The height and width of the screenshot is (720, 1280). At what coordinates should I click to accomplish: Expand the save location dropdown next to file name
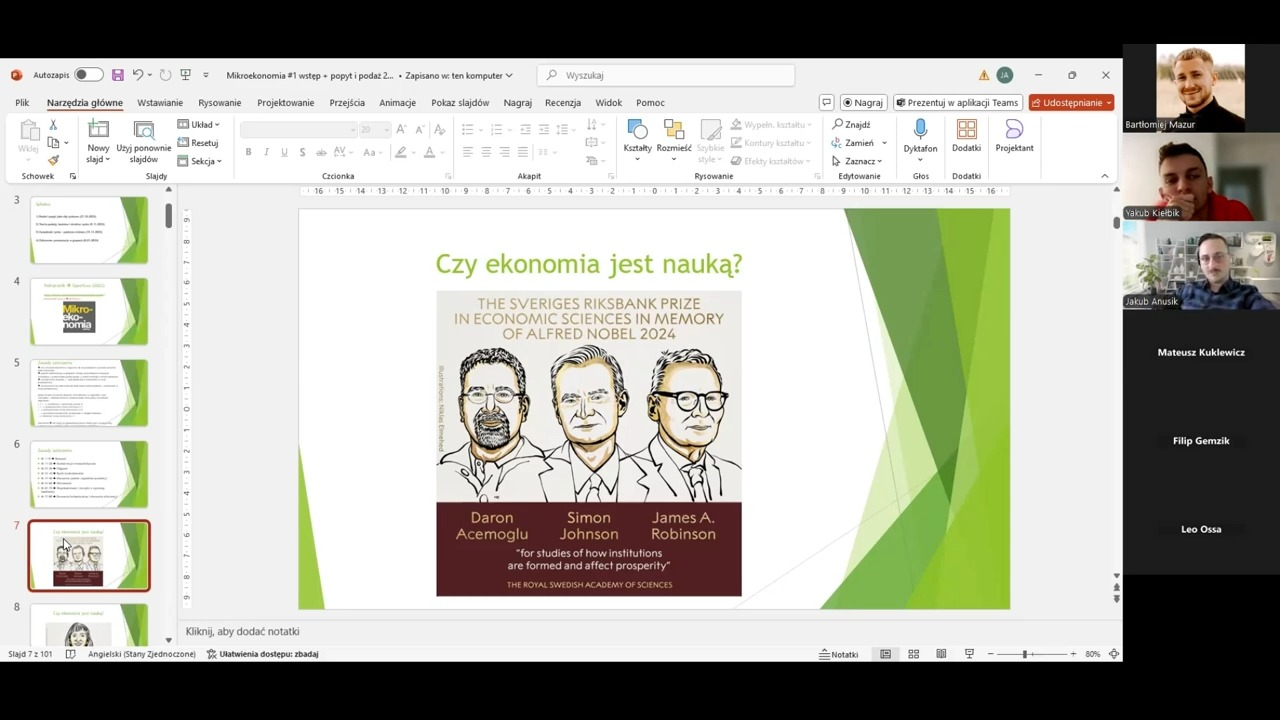[509, 75]
